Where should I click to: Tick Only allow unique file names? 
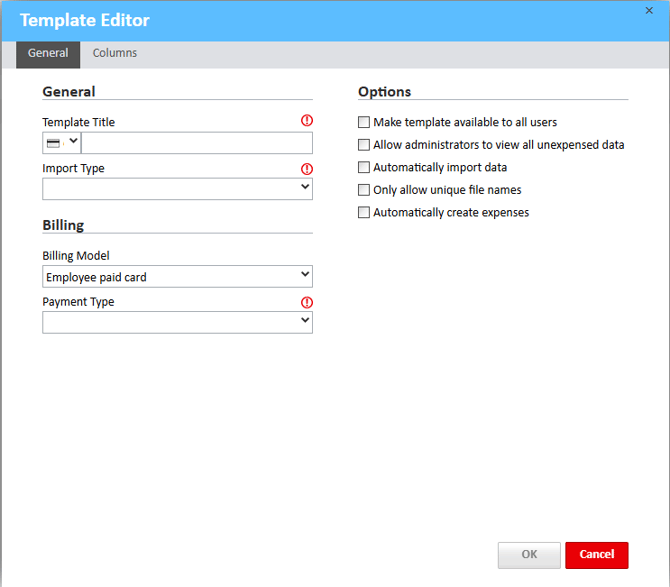click(364, 190)
